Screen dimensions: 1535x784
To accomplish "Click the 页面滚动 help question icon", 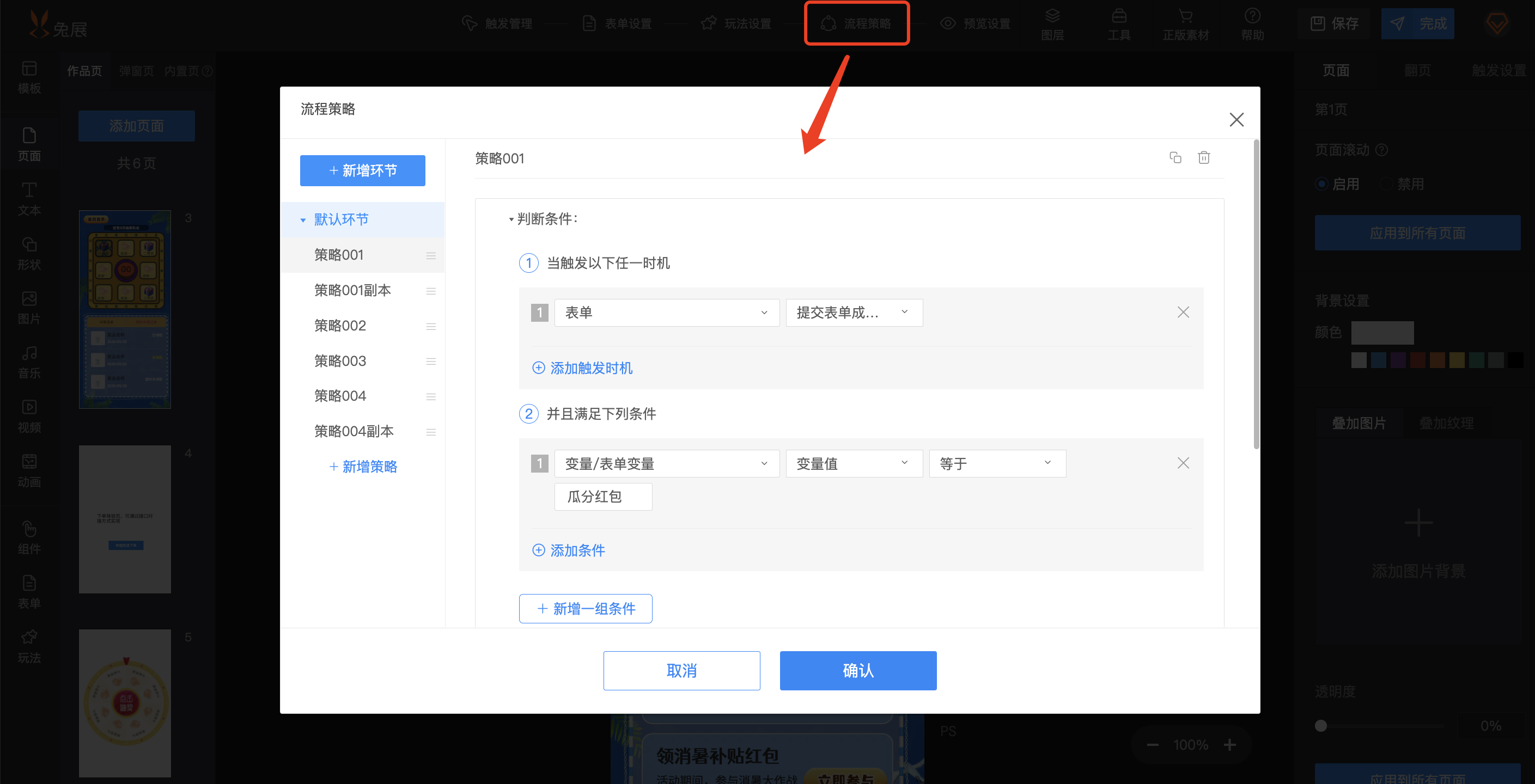I will coord(1382,150).
